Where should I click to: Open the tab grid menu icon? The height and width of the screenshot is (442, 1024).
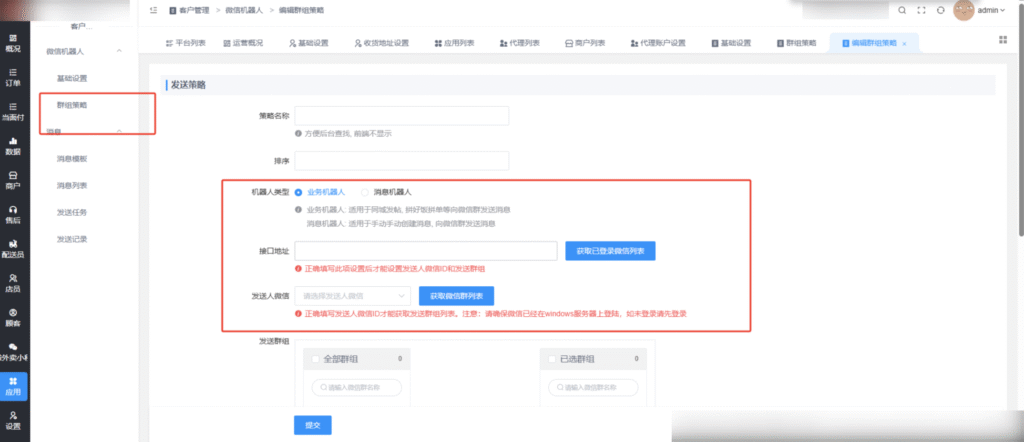(x=1003, y=40)
